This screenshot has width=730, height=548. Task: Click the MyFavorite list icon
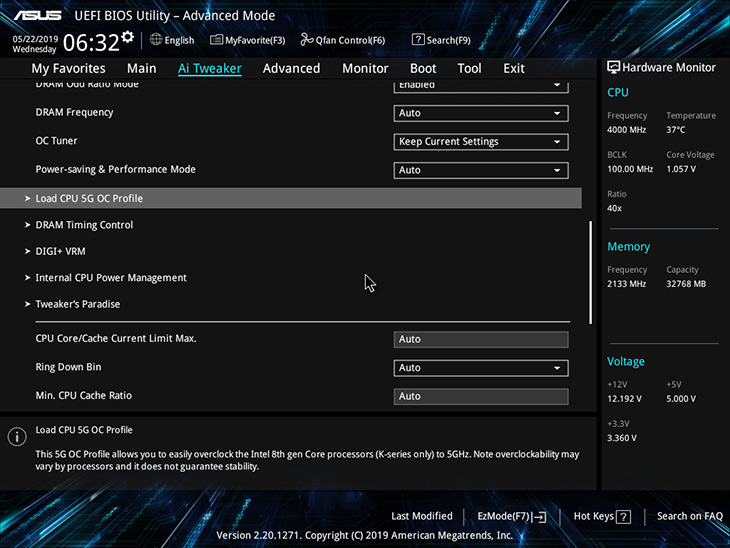(216, 40)
